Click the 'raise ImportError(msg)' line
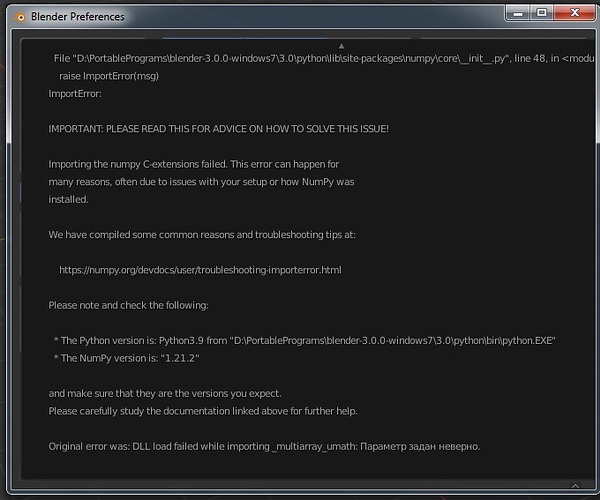Image resolution: width=600 pixels, height=500 pixels. 109,76
